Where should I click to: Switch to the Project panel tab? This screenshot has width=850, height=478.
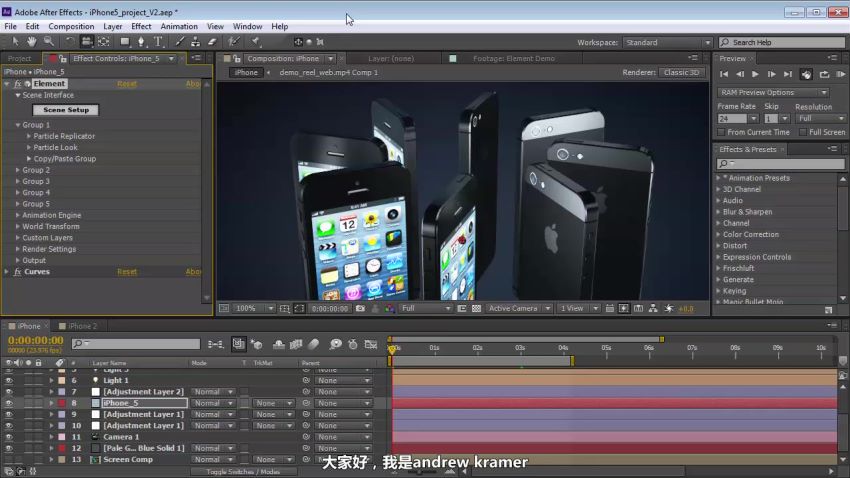click(x=20, y=59)
